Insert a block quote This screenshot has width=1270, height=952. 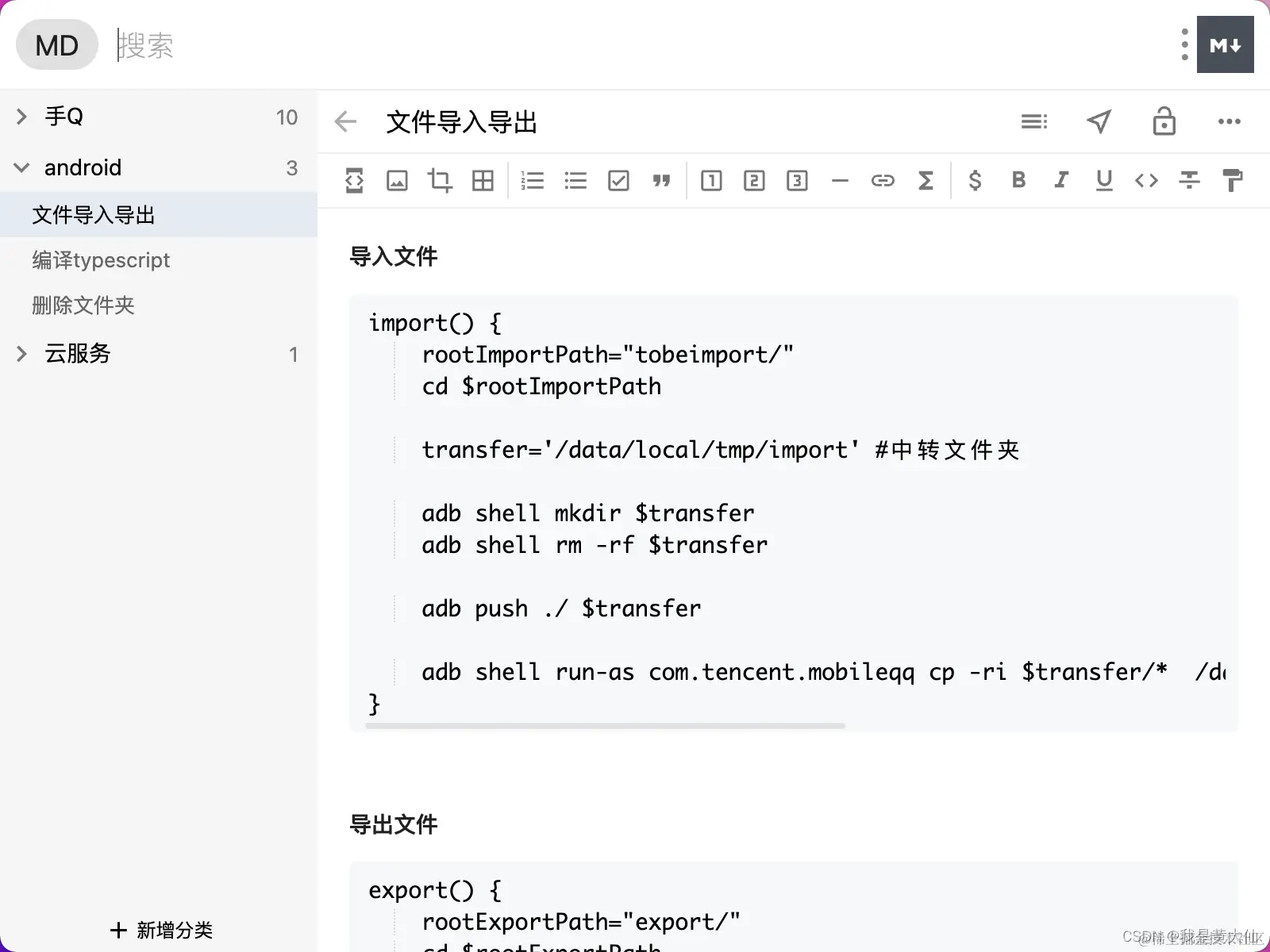click(661, 181)
